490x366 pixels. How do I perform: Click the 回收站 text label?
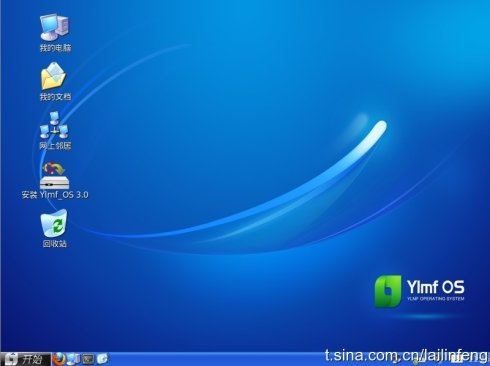(55, 244)
